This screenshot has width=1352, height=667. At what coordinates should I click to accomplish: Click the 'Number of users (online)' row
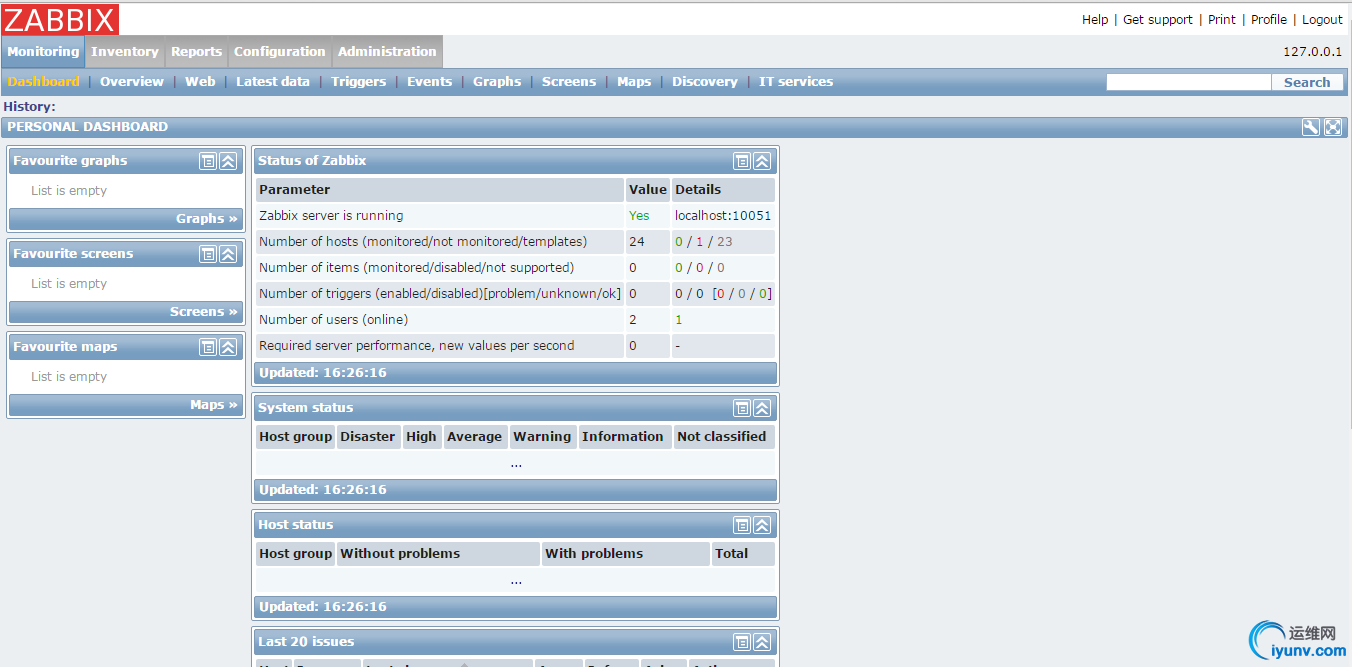[x=515, y=320]
